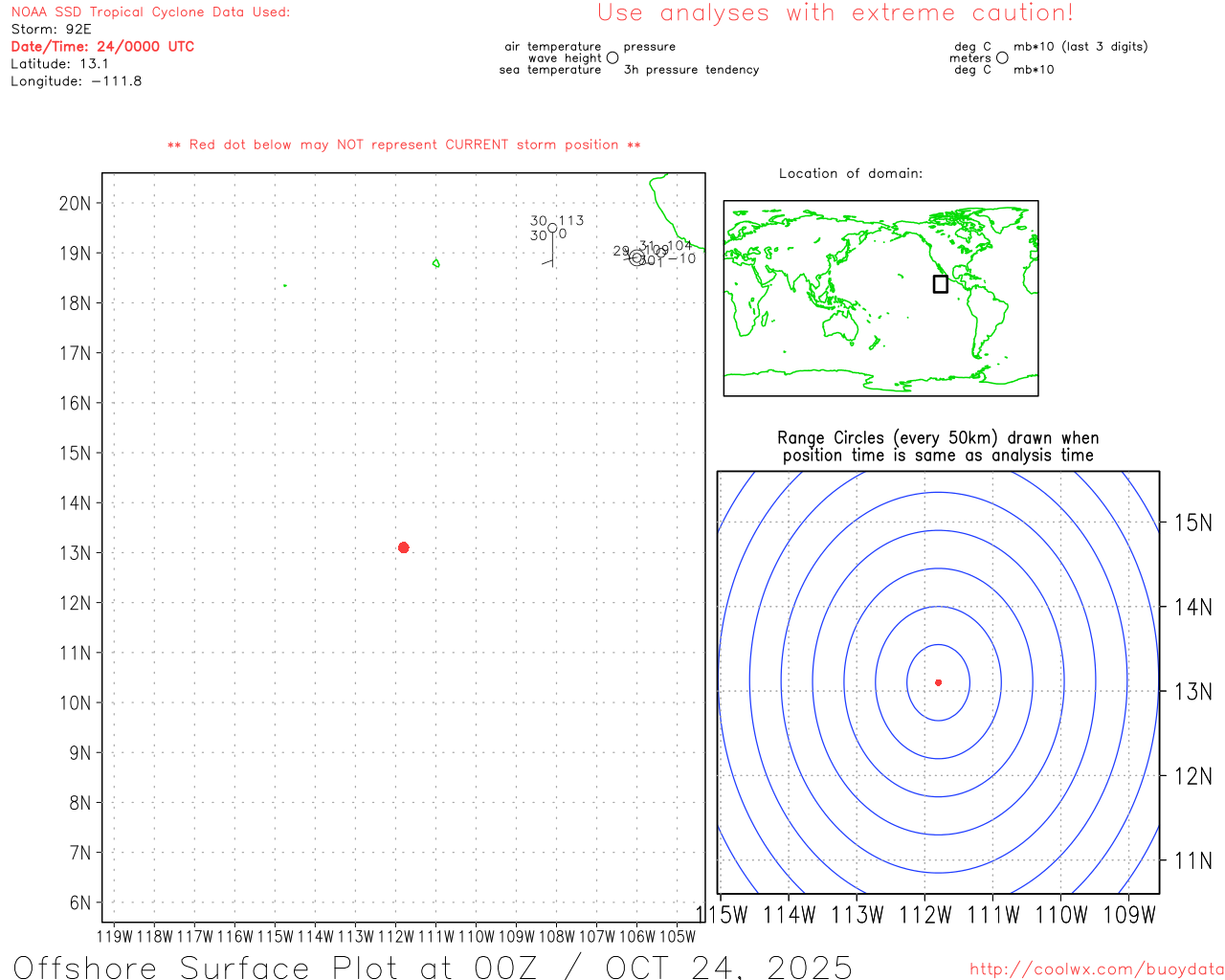The width and height of the screenshot is (1225, 980).
Task: Click '11N' label on range circles plot
Action: [x=1192, y=860]
